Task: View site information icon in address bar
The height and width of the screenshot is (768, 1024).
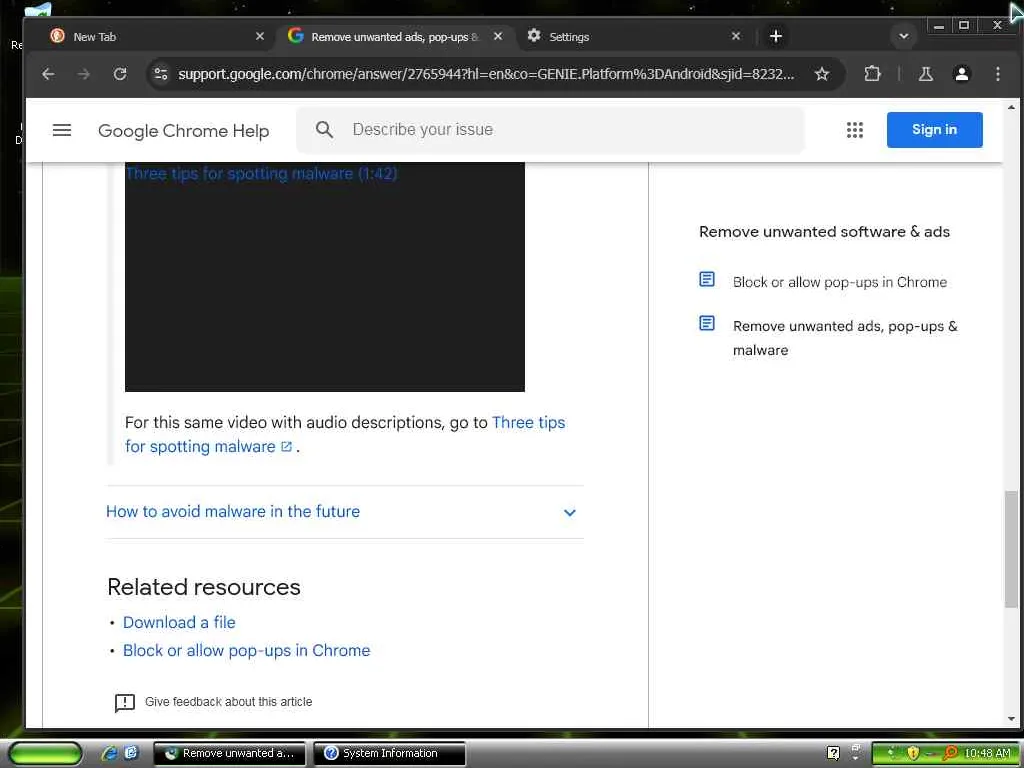Action: (161, 74)
